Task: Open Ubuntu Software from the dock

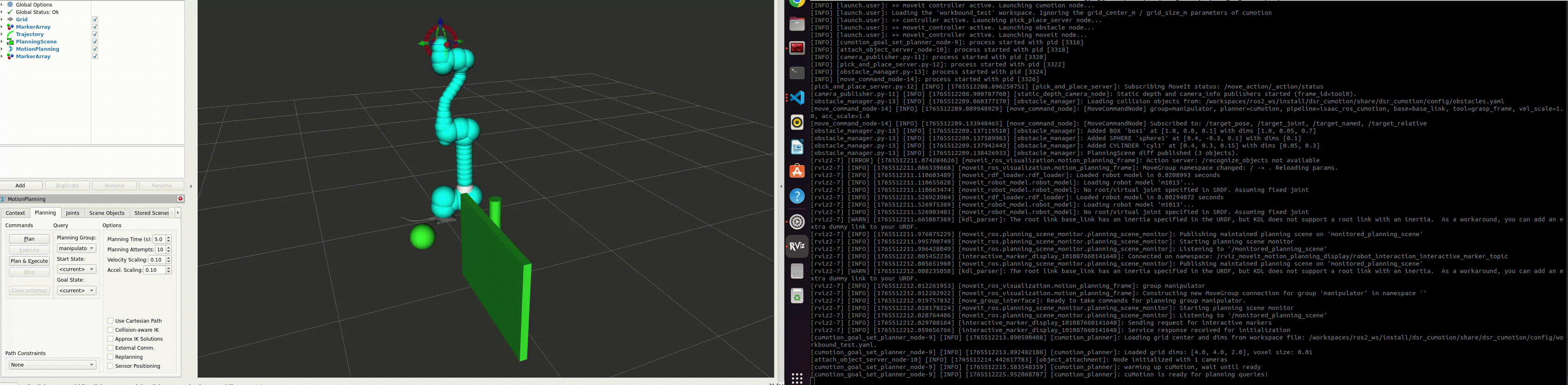Action: [797, 172]
